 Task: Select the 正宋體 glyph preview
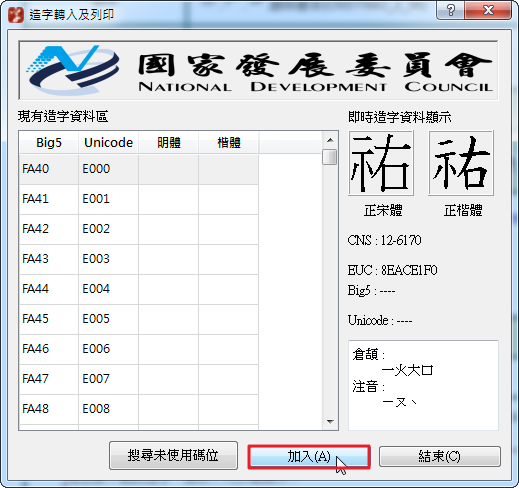[381, 163]
